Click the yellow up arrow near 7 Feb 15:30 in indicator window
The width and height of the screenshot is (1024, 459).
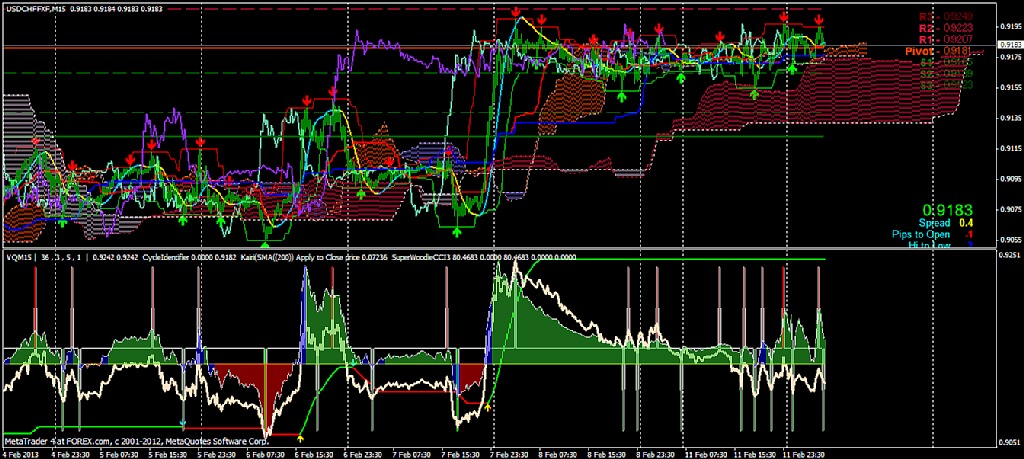(487, 407)
